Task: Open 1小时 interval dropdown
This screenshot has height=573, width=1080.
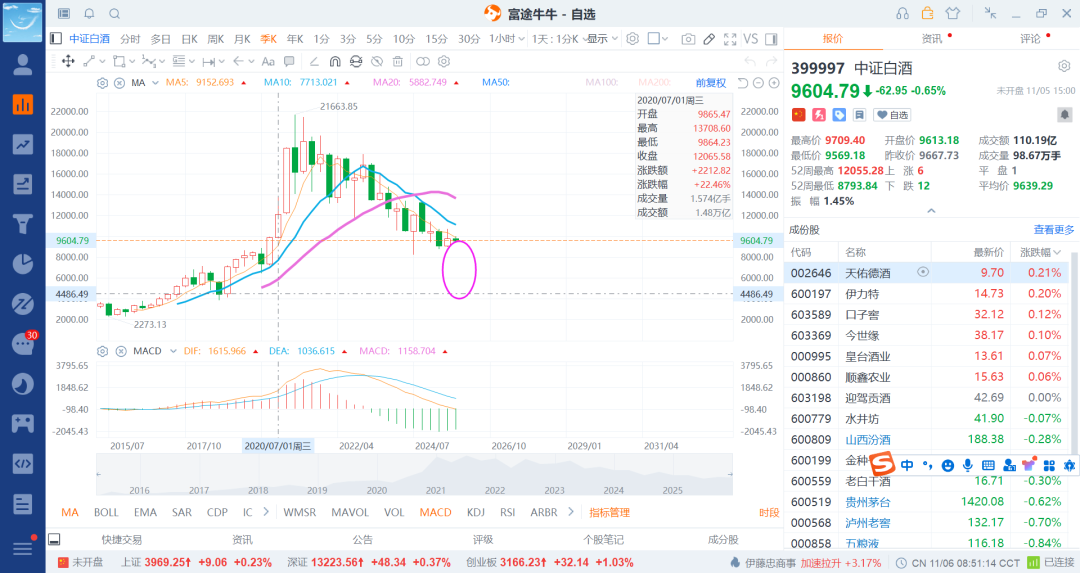Action: point(508,39)
